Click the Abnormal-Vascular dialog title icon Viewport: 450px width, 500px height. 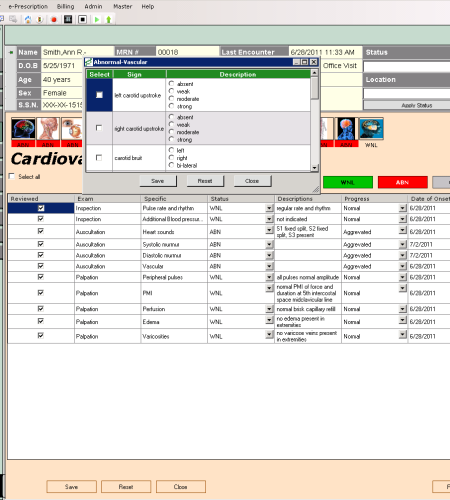tap(88, 62)
